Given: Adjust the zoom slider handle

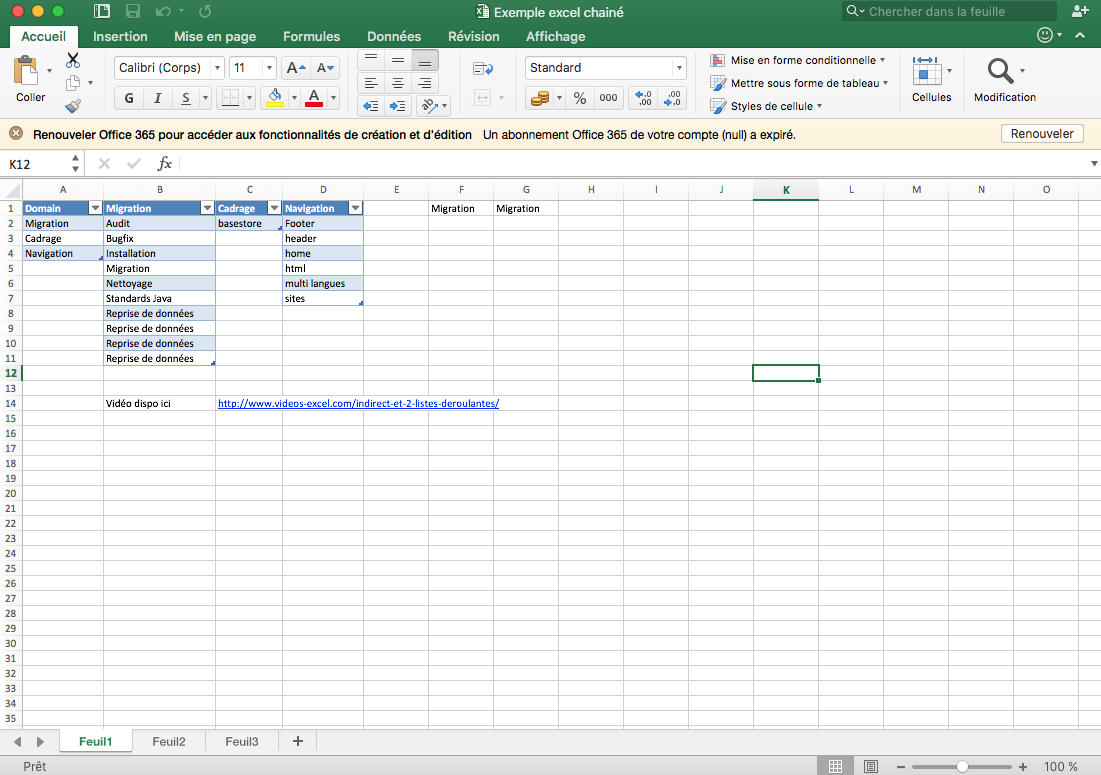Looking at the screenshot, I should click(962, 767).
